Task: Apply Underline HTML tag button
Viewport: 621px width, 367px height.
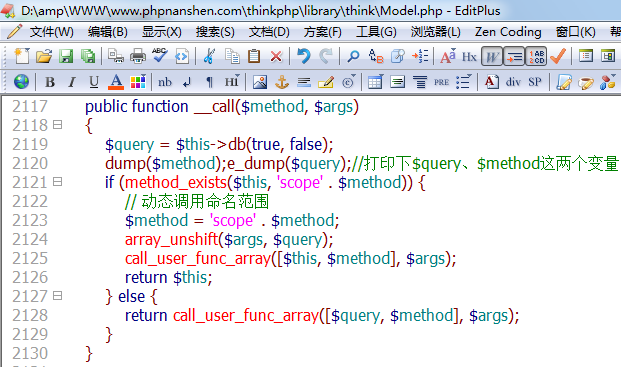Action: tap(94, 82)
